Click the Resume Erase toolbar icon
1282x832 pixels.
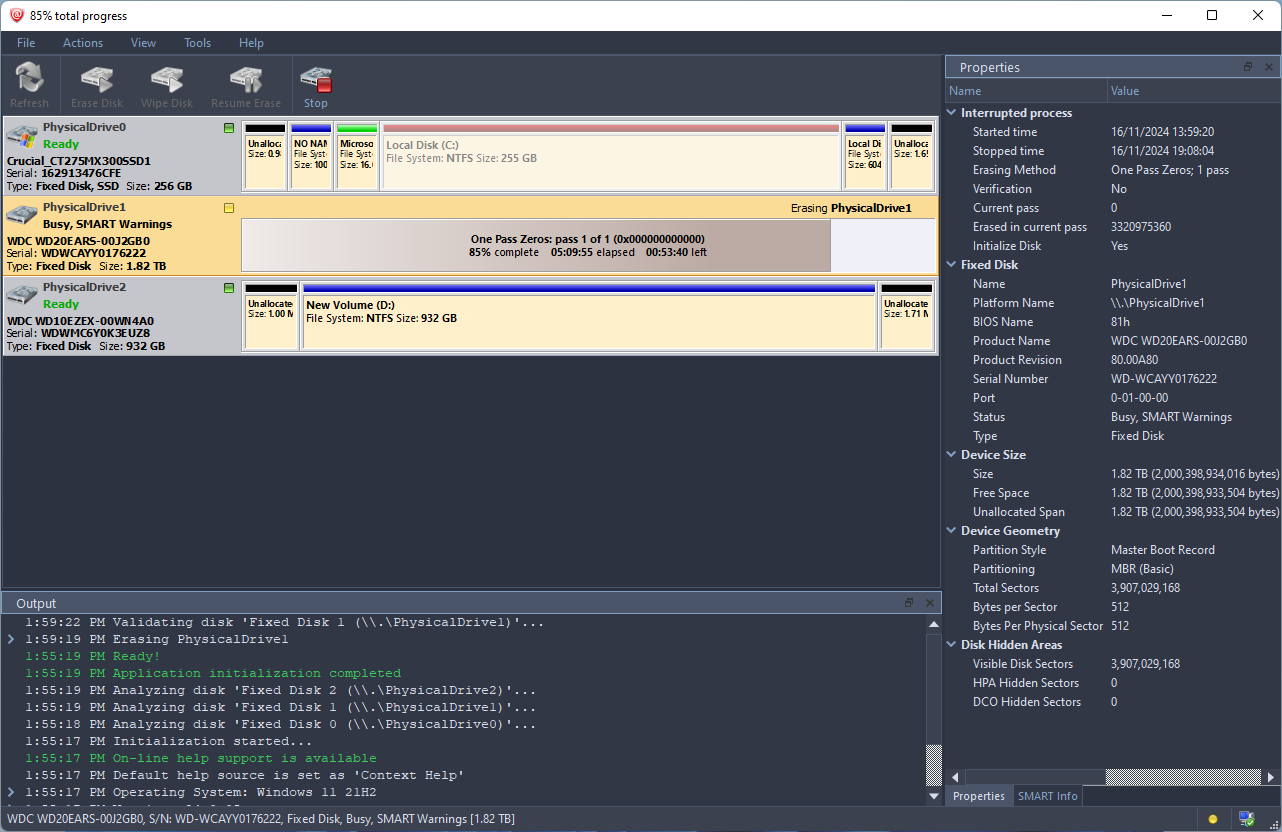coord(245,83)
